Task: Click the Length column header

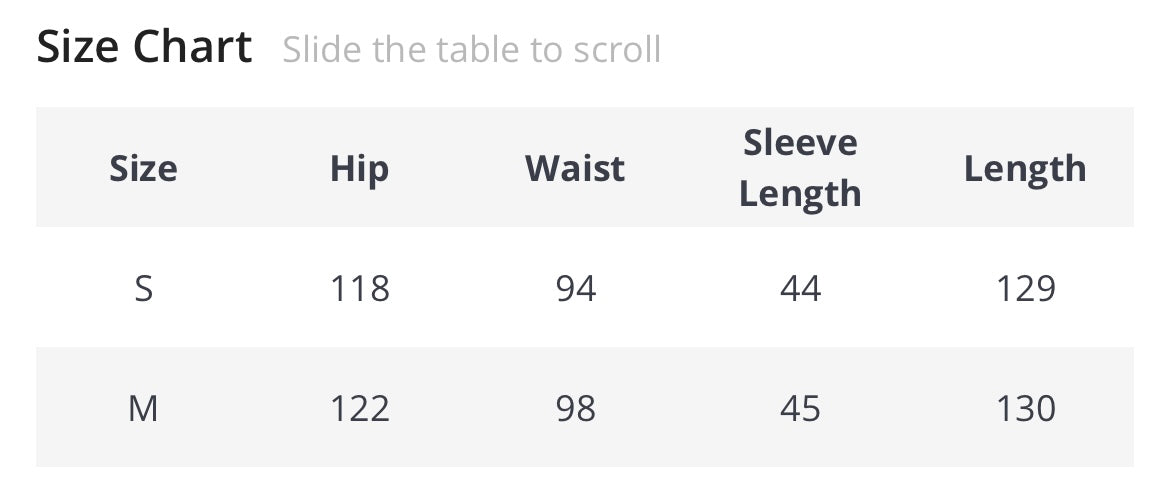Action: coord(1025,168)
